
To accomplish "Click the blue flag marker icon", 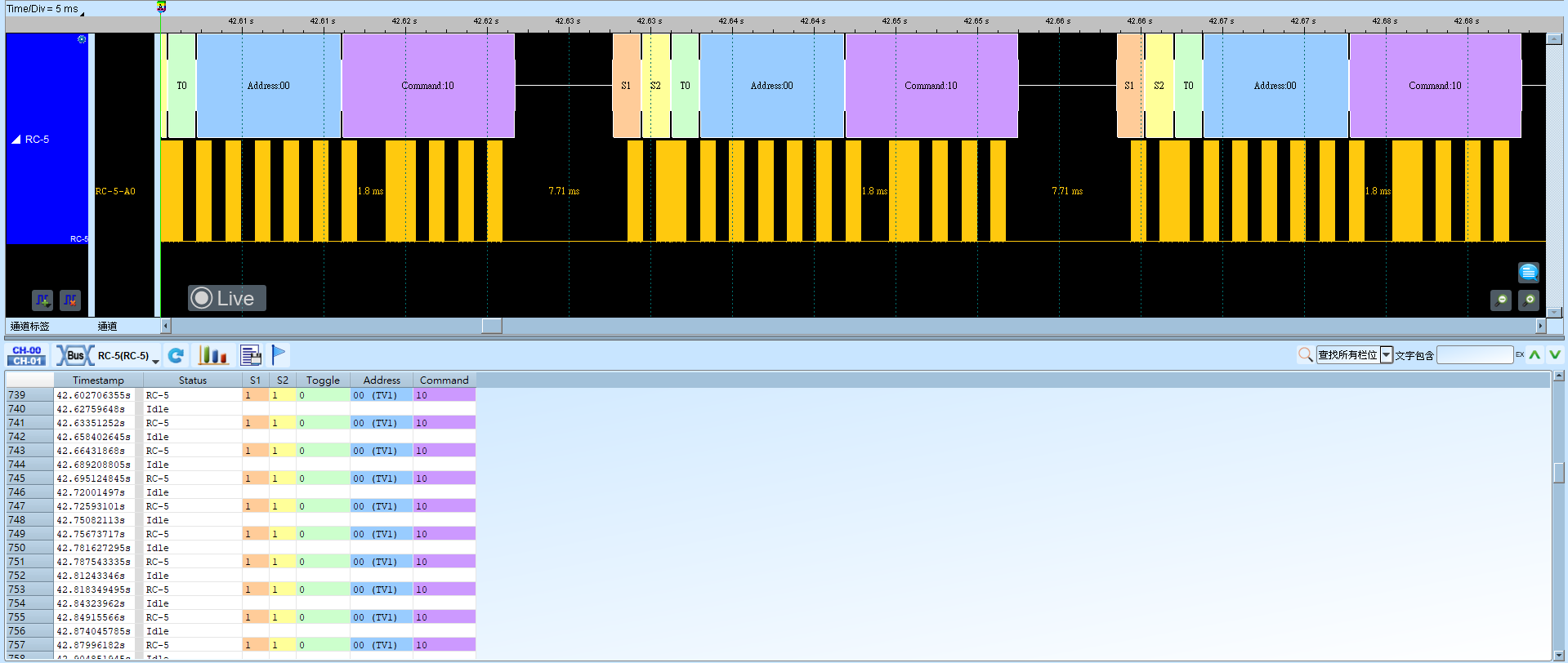I will tap(279, 354).
